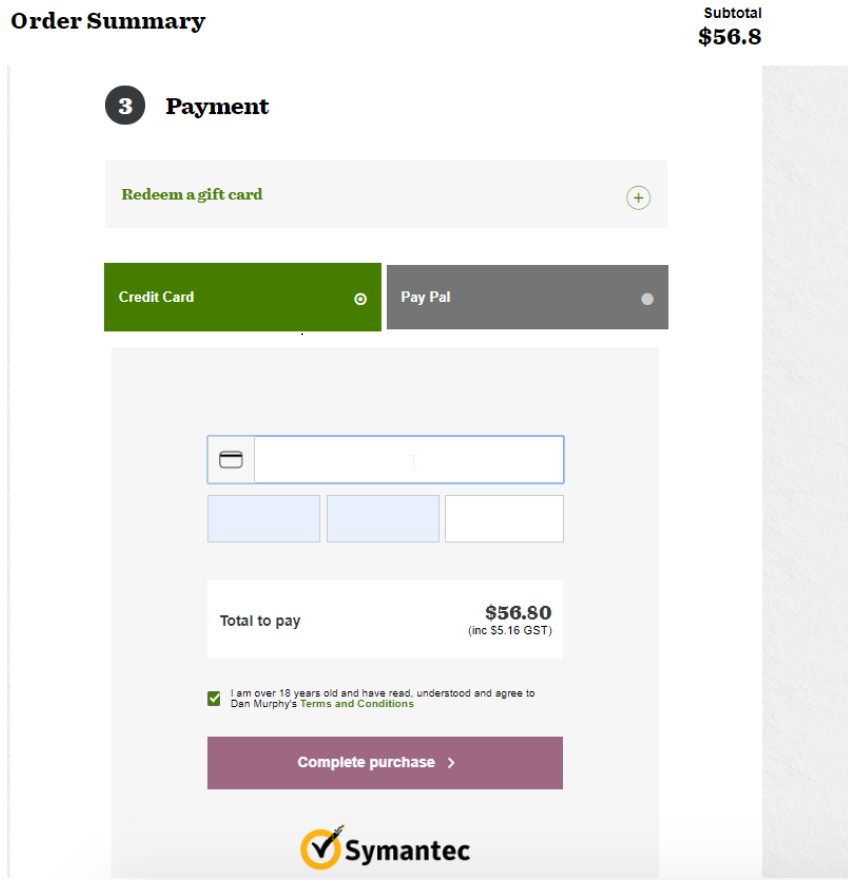848x880 pixels.
Task: Click the $56.80 Total to pay amount
Action: 518,613
